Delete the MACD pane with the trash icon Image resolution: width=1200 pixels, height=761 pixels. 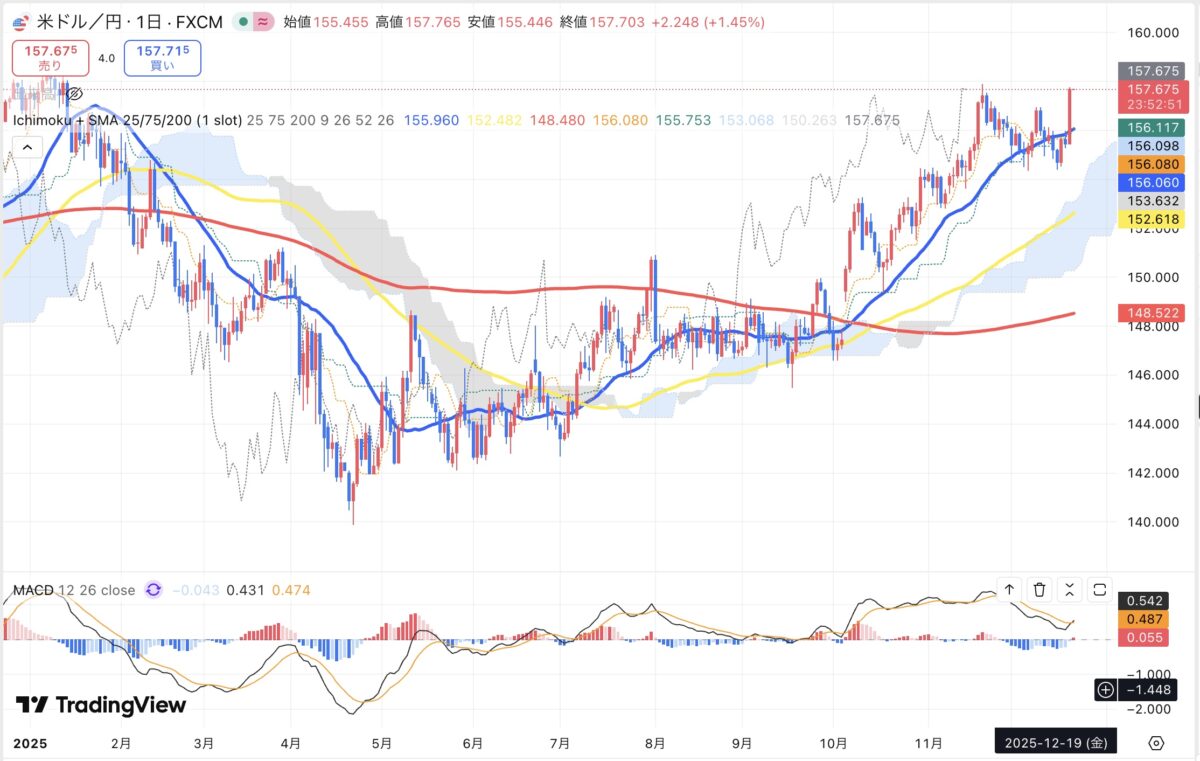click(1040, 590)
